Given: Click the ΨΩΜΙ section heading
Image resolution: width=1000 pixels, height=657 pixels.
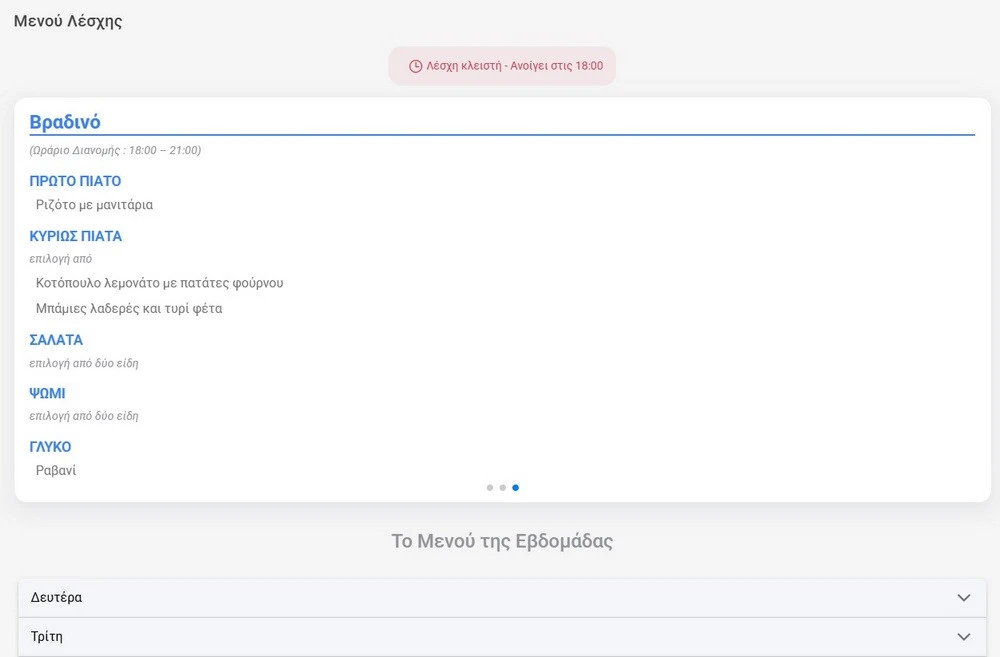Looking at the screenshot, I should pos(47,394).
